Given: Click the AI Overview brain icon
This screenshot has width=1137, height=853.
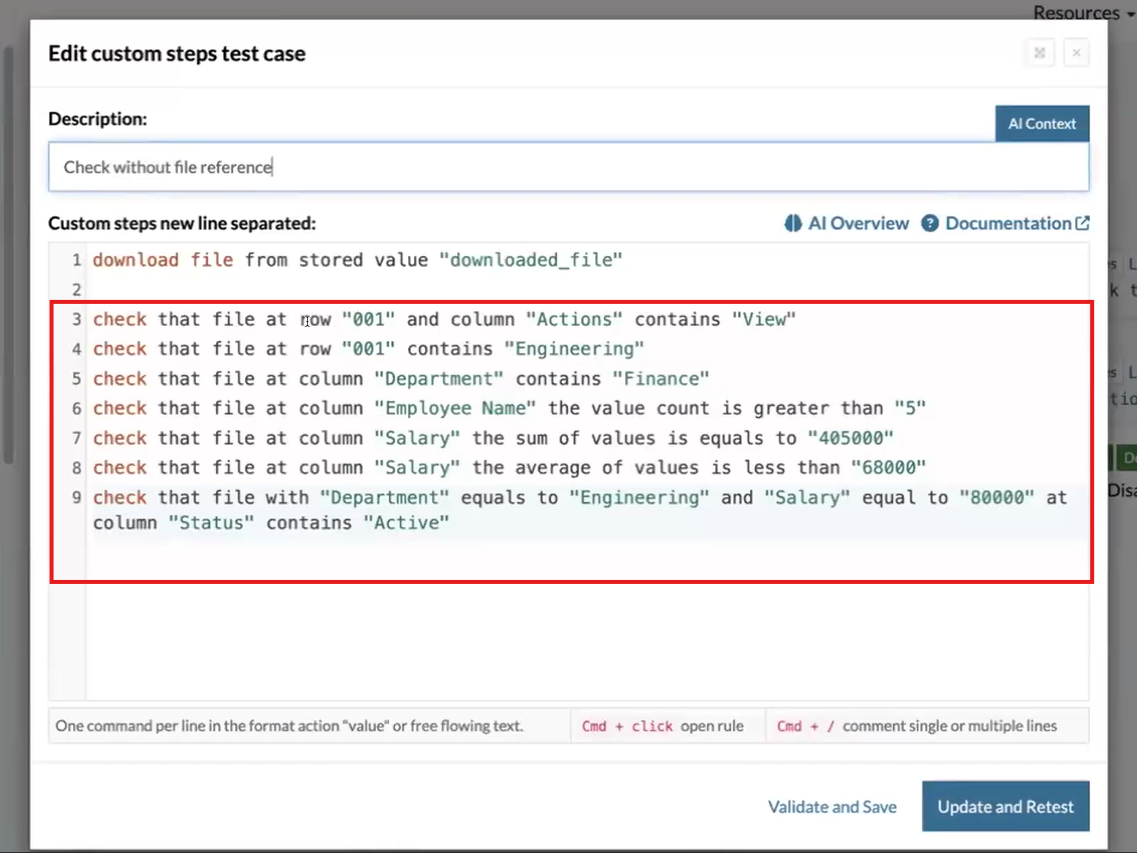Looking at the screenshot, I should tap(793, 223).
